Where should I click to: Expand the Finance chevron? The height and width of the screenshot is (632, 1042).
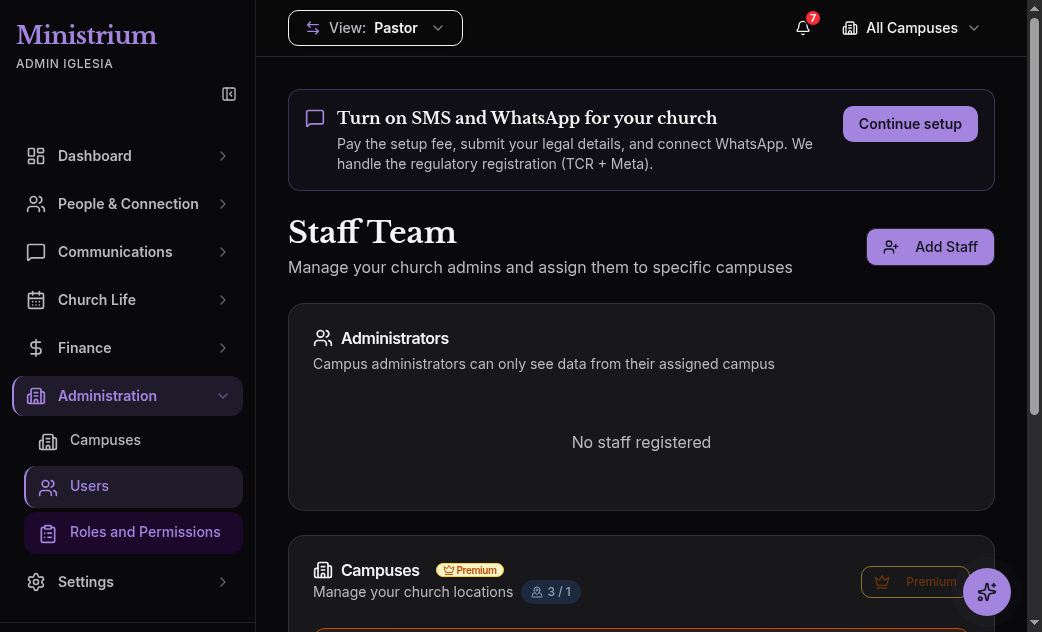(x=223, y=348)
